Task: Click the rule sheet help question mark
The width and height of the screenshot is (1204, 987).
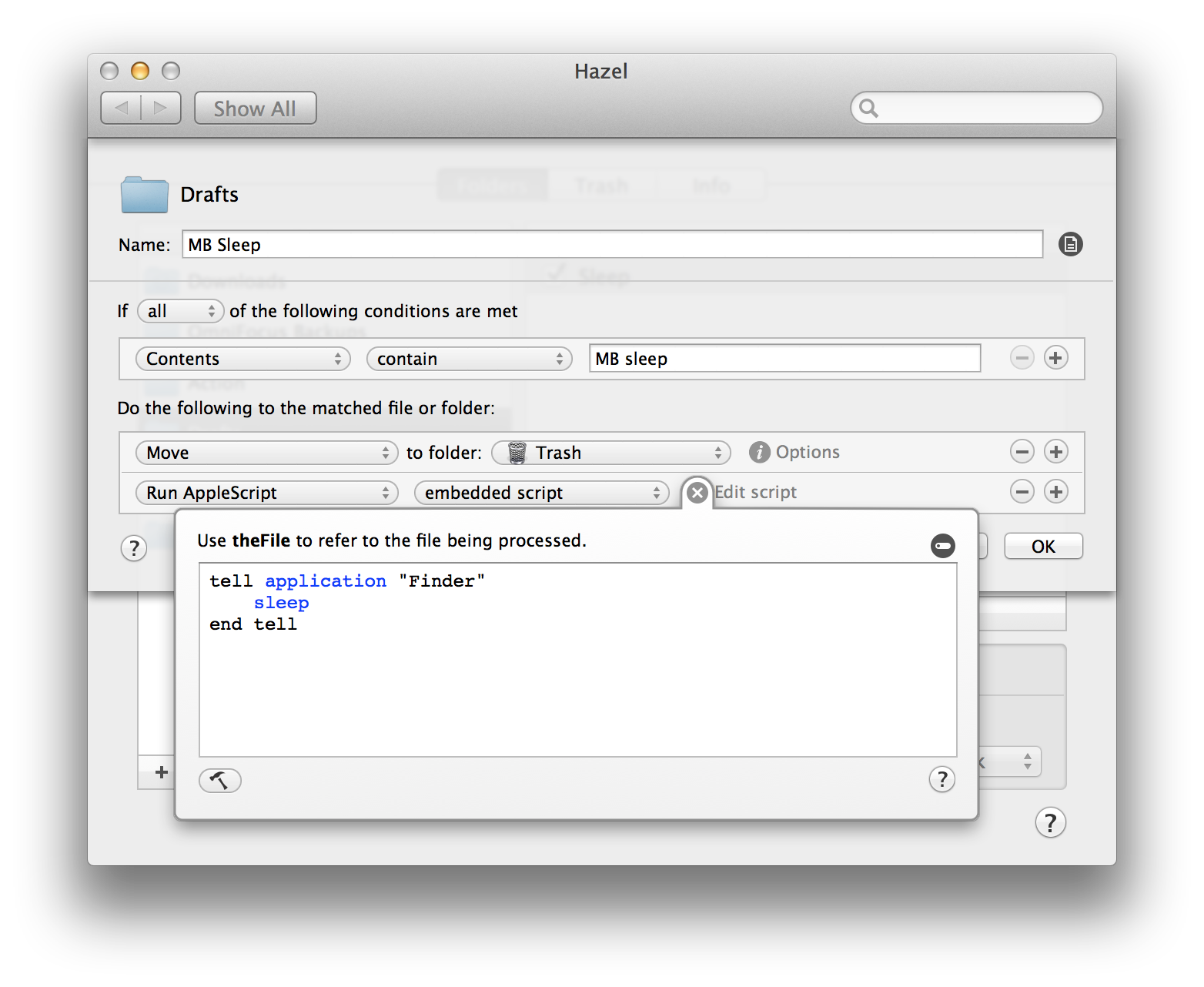Action: (134, 548)
